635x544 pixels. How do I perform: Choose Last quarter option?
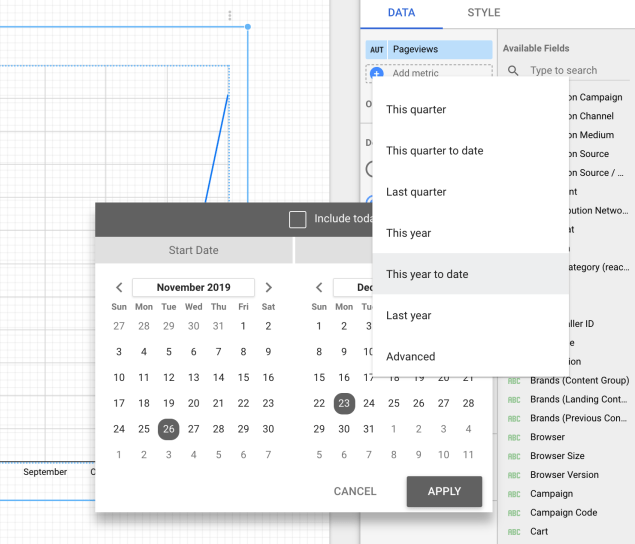coord(471,192)
